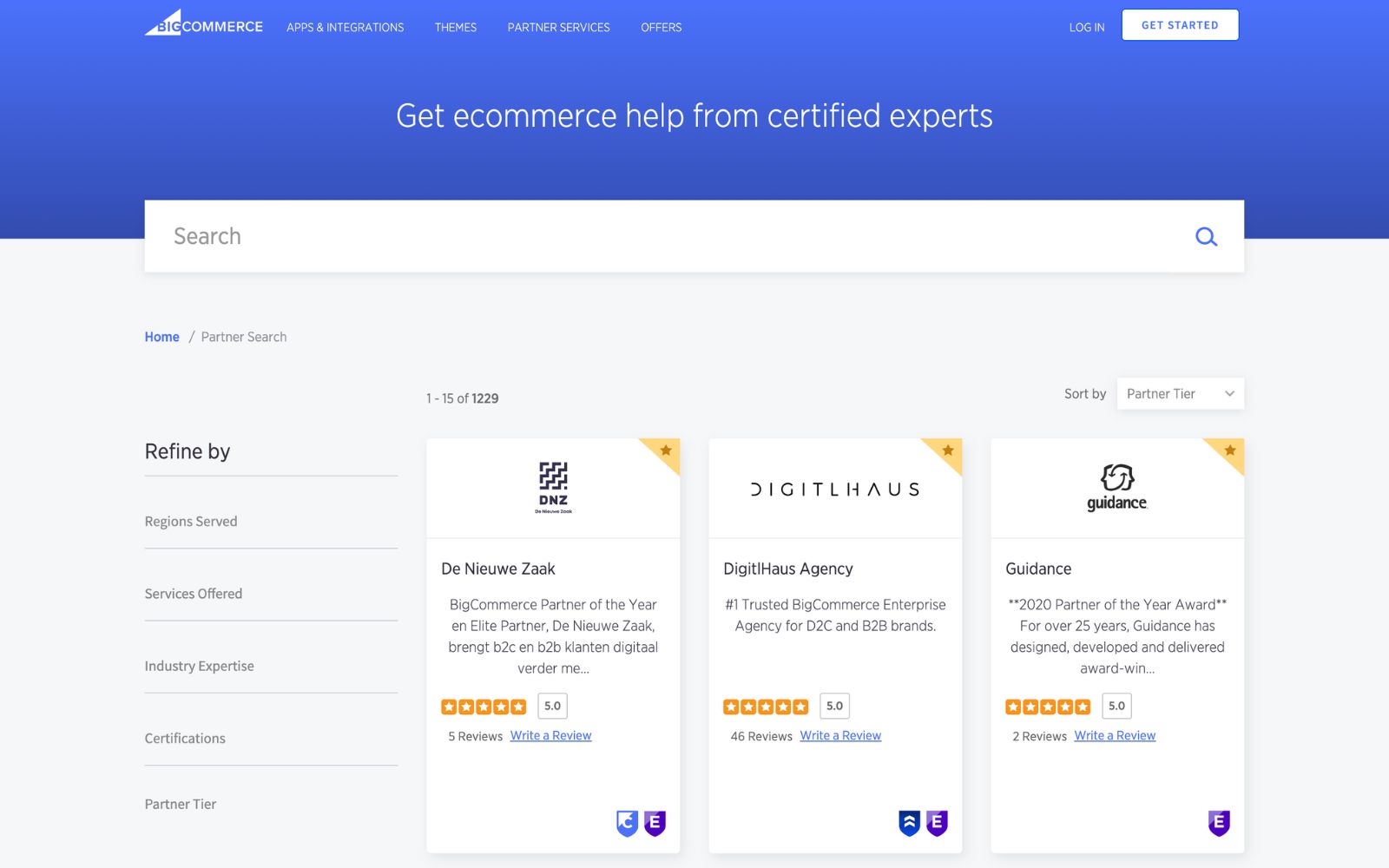Click the DigitlHaus logo image
Viewport: 1389px width, 868px height.
coord(834,488)
